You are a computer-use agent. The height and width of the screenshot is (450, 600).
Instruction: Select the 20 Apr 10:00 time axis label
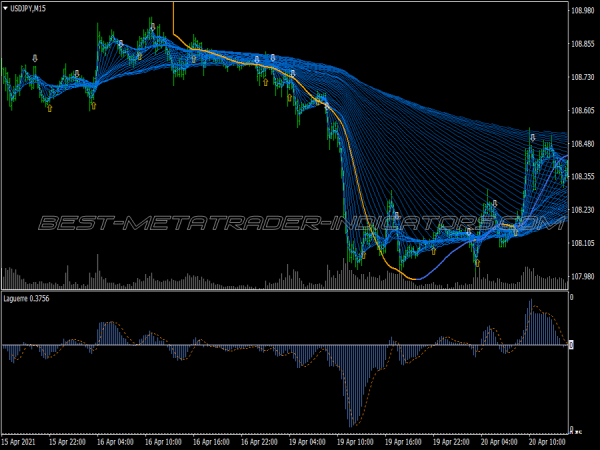point(547,440)
